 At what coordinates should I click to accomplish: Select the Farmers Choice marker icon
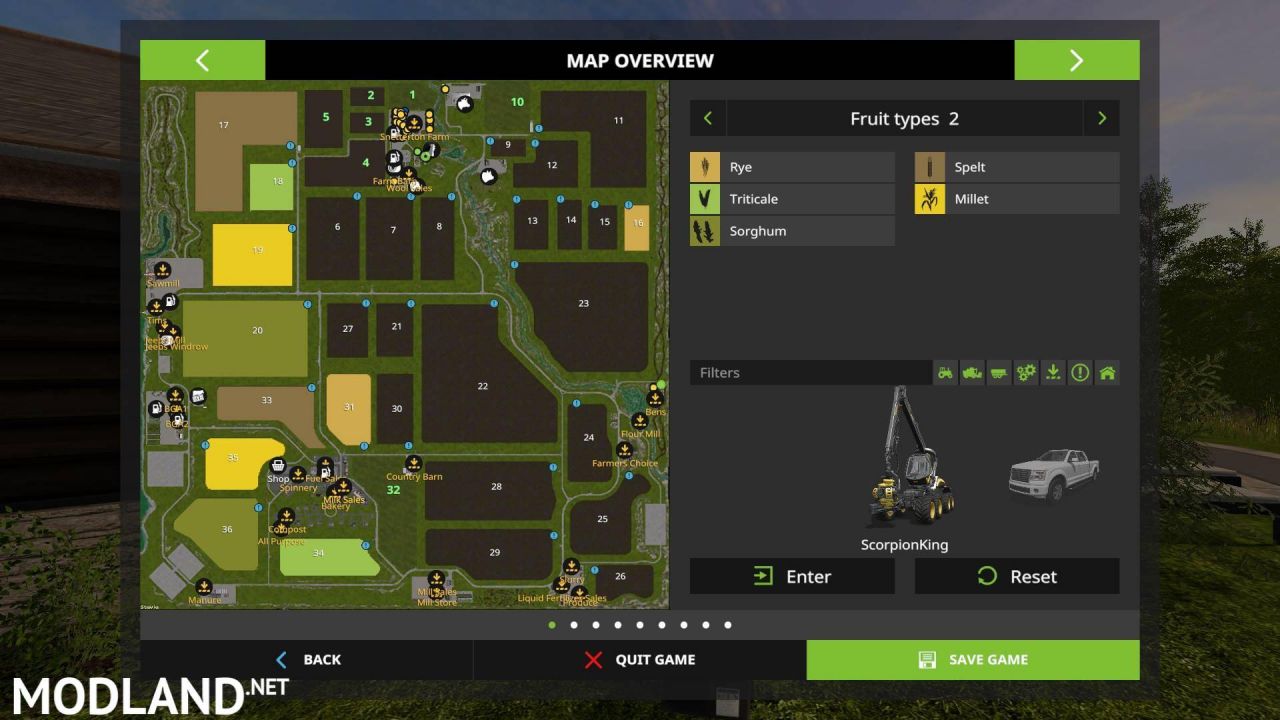click(624, 450)
